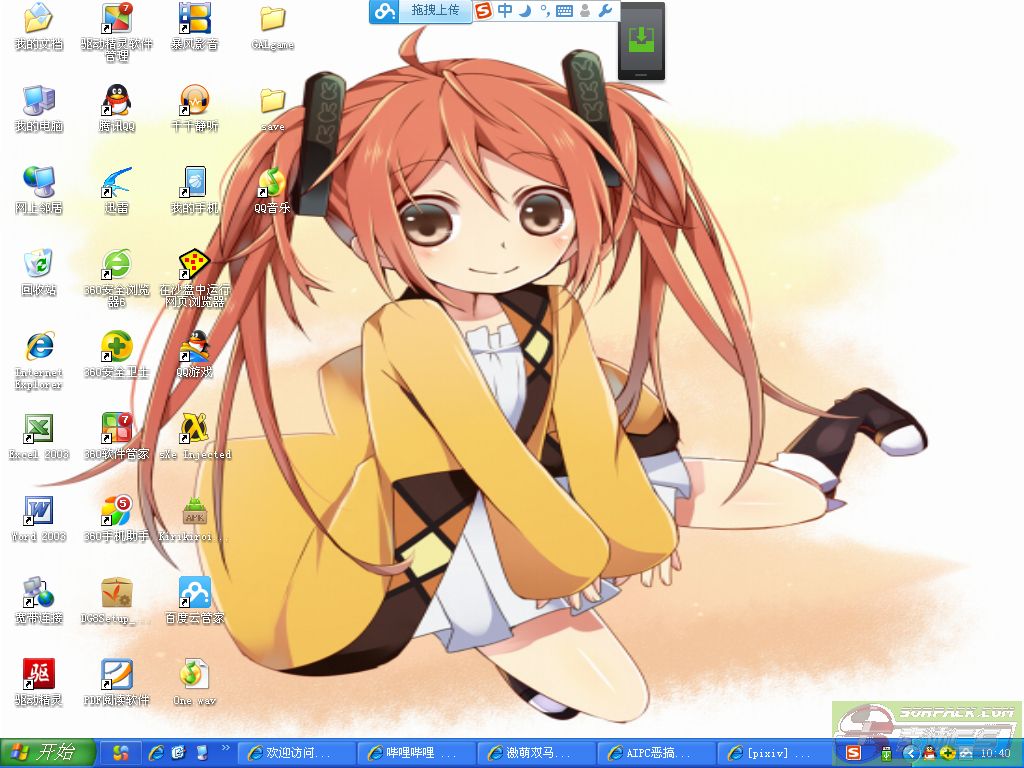Viewport: 1024px width, 768px height.
Task: Open the Baofeng player (暴风影音) icon
Action: (x=194, y=19)
